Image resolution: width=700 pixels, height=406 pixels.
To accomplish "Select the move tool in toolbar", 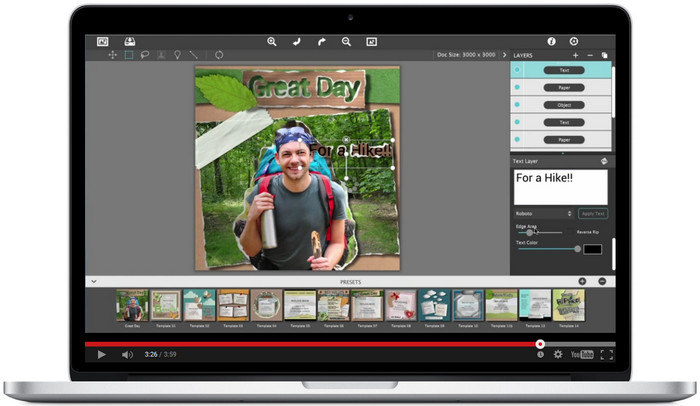I will point(111,55).
